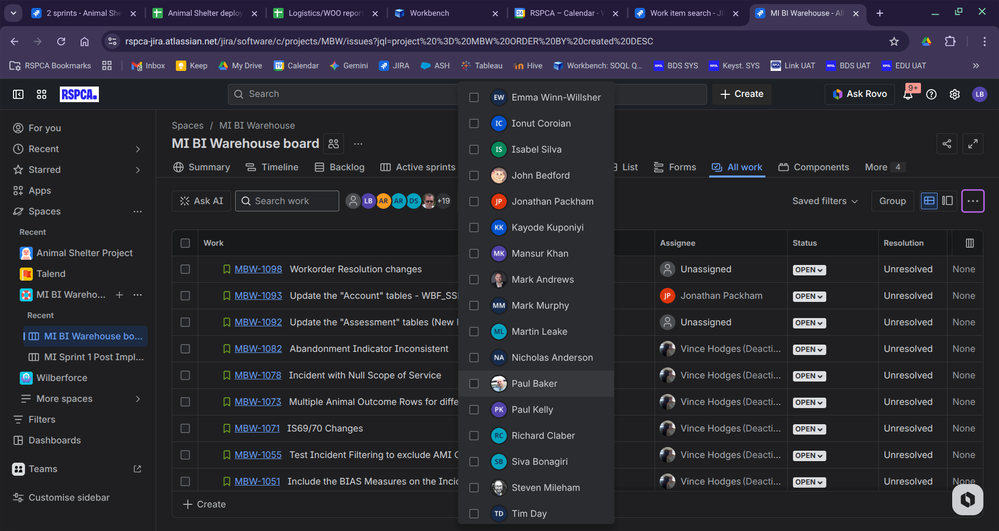The width and height of the screenshot is (999, 531).
Task: Tick the Jonathan Packham checkbox in dropdown
Action: click(x=474, y=201)
